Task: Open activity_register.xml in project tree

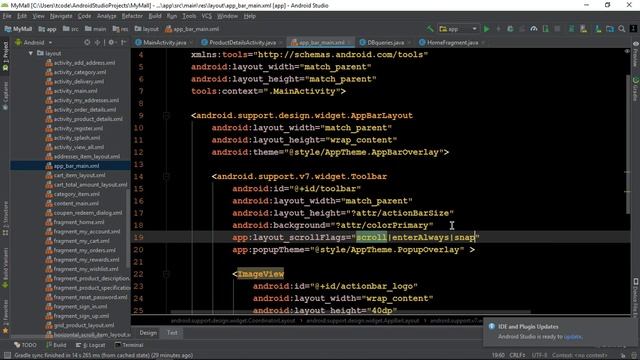Action: click(78, 129)
